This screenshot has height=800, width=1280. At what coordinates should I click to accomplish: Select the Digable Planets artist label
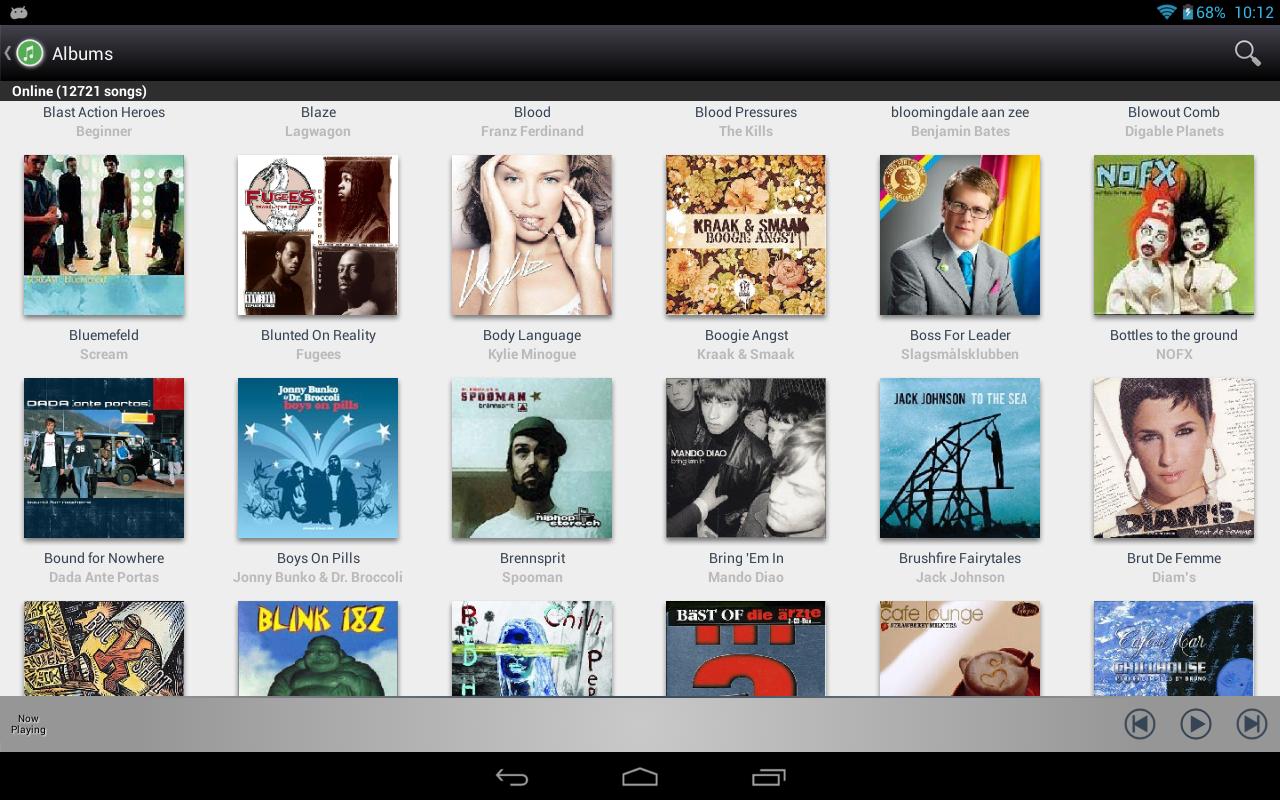pyautogui.click(x=1174, y=131)
